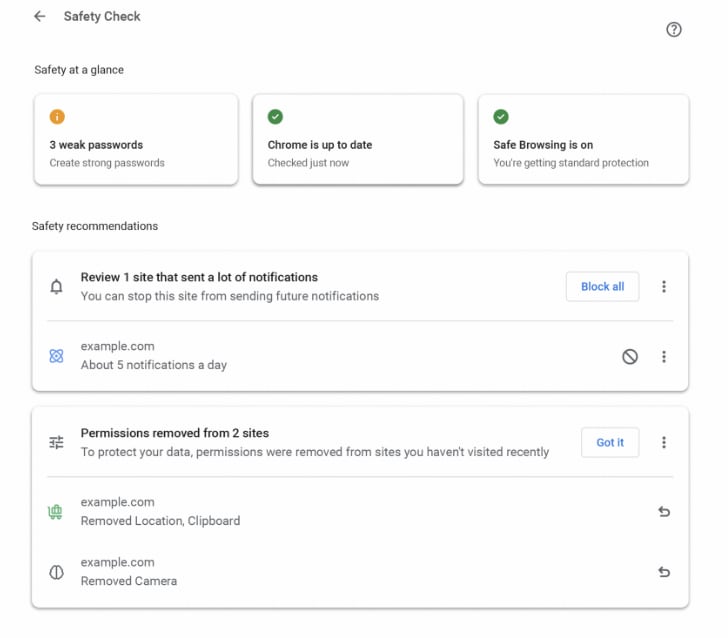Viewport: 728px width, 638px height.
Task: Click the permissions tune sliders icon
Action: point(57,442)
